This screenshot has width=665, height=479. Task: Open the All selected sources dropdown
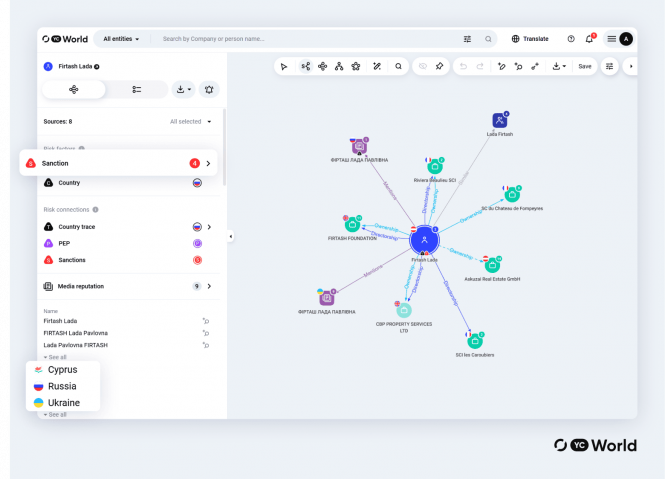[191, 121]
